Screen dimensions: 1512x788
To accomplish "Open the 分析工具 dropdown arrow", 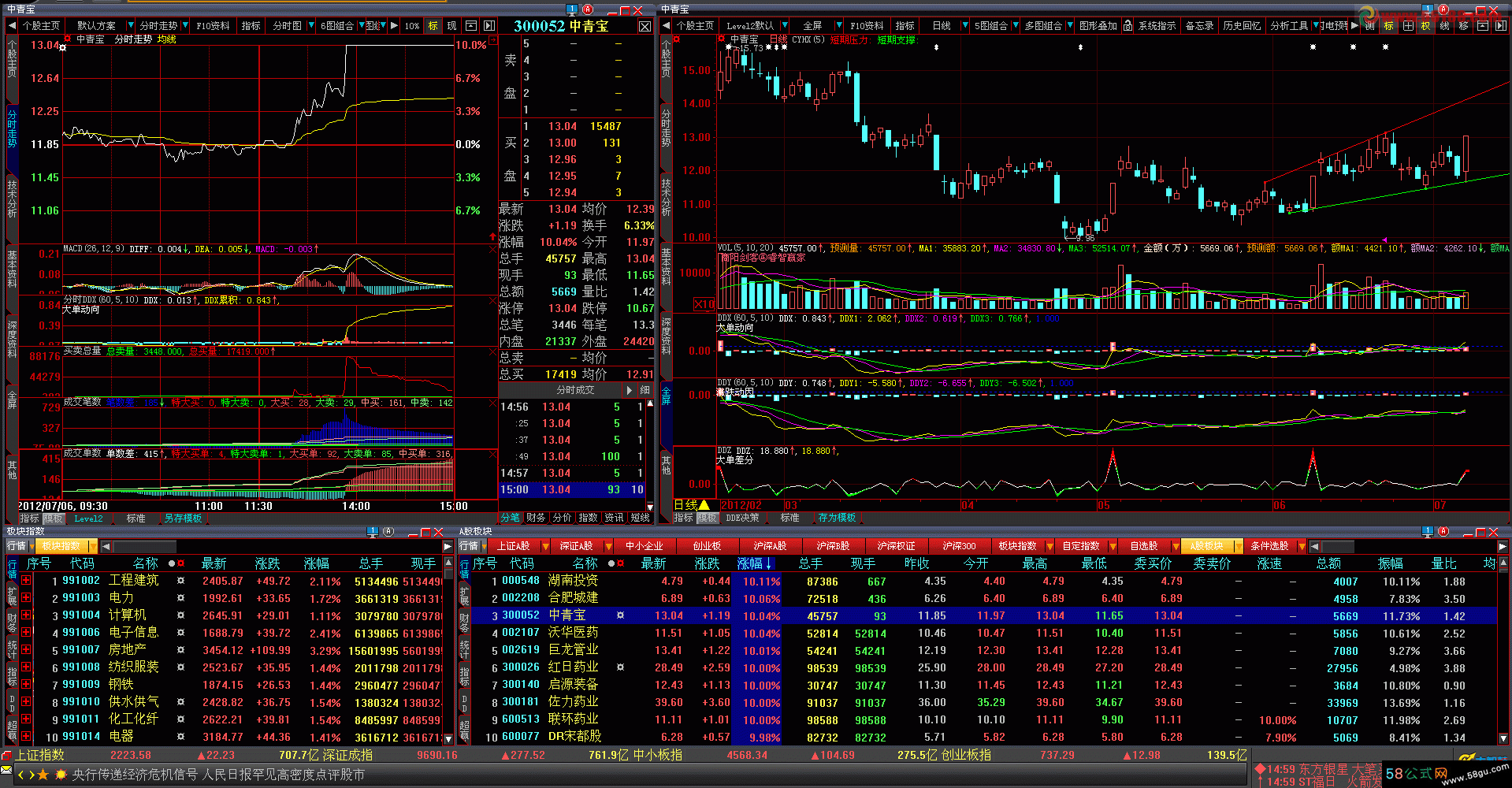I will [1316, 25].
